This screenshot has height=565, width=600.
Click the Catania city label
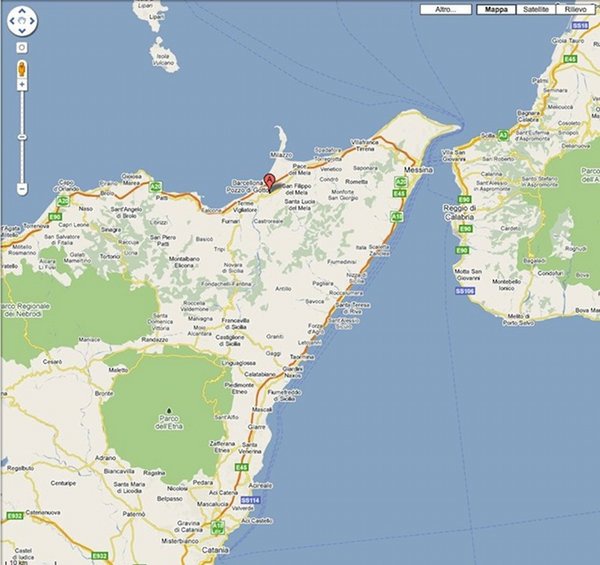215,550
